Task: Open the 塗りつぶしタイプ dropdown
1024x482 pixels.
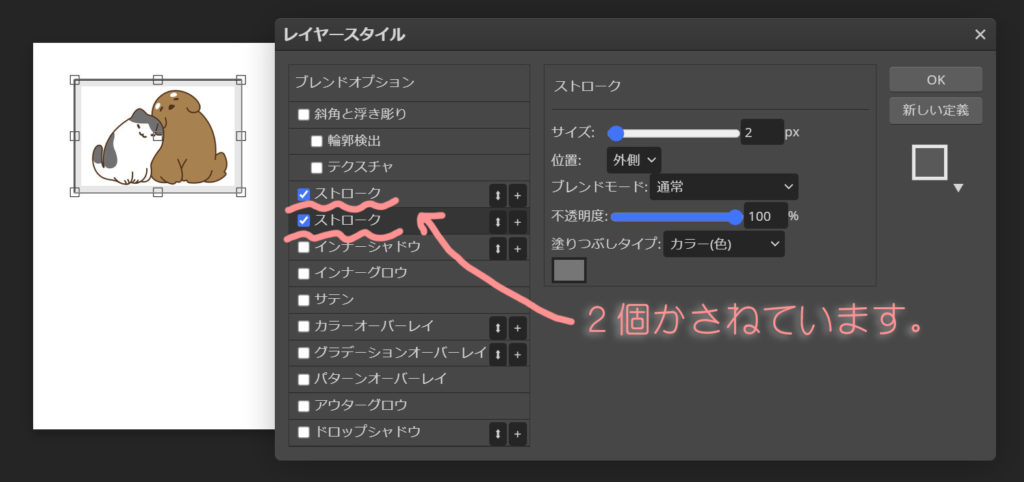Action: pyautogui.click(x=723, y=243)
